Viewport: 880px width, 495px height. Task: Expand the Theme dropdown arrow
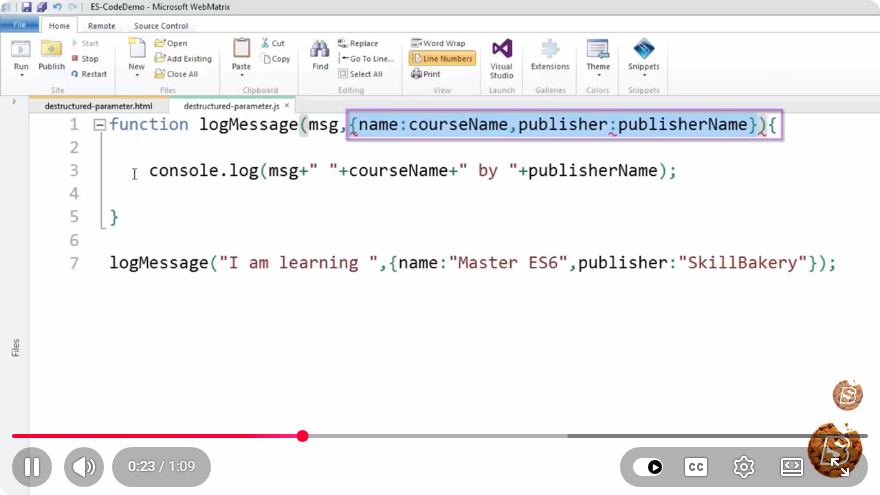tap(598, 75)
